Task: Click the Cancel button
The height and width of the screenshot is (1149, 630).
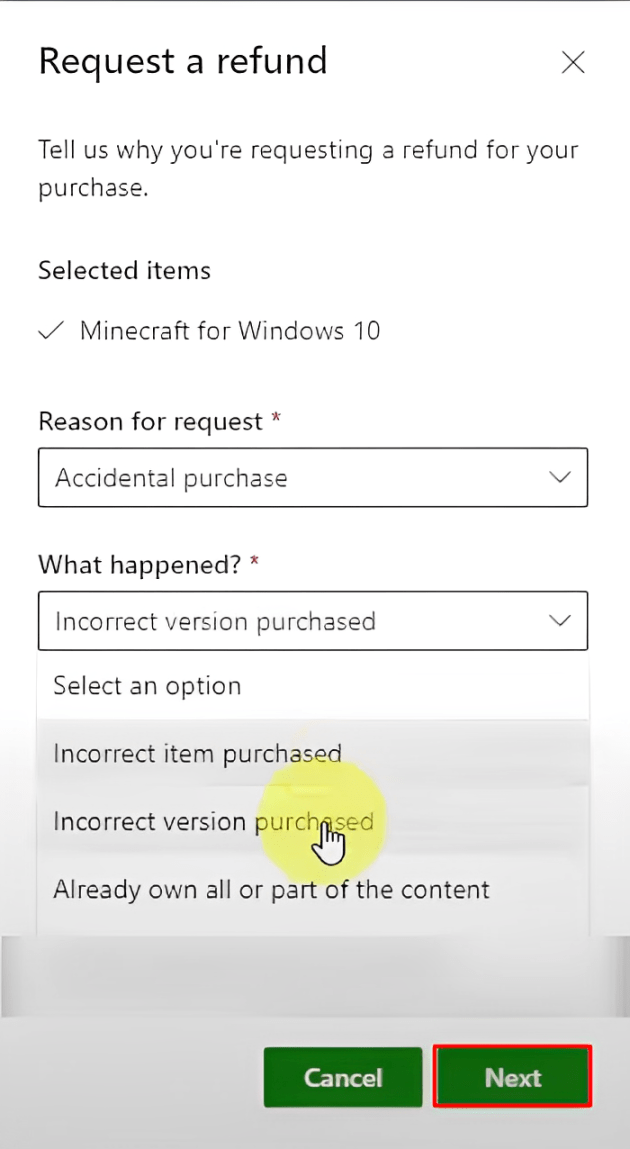Action: (x=343, y=1077)
